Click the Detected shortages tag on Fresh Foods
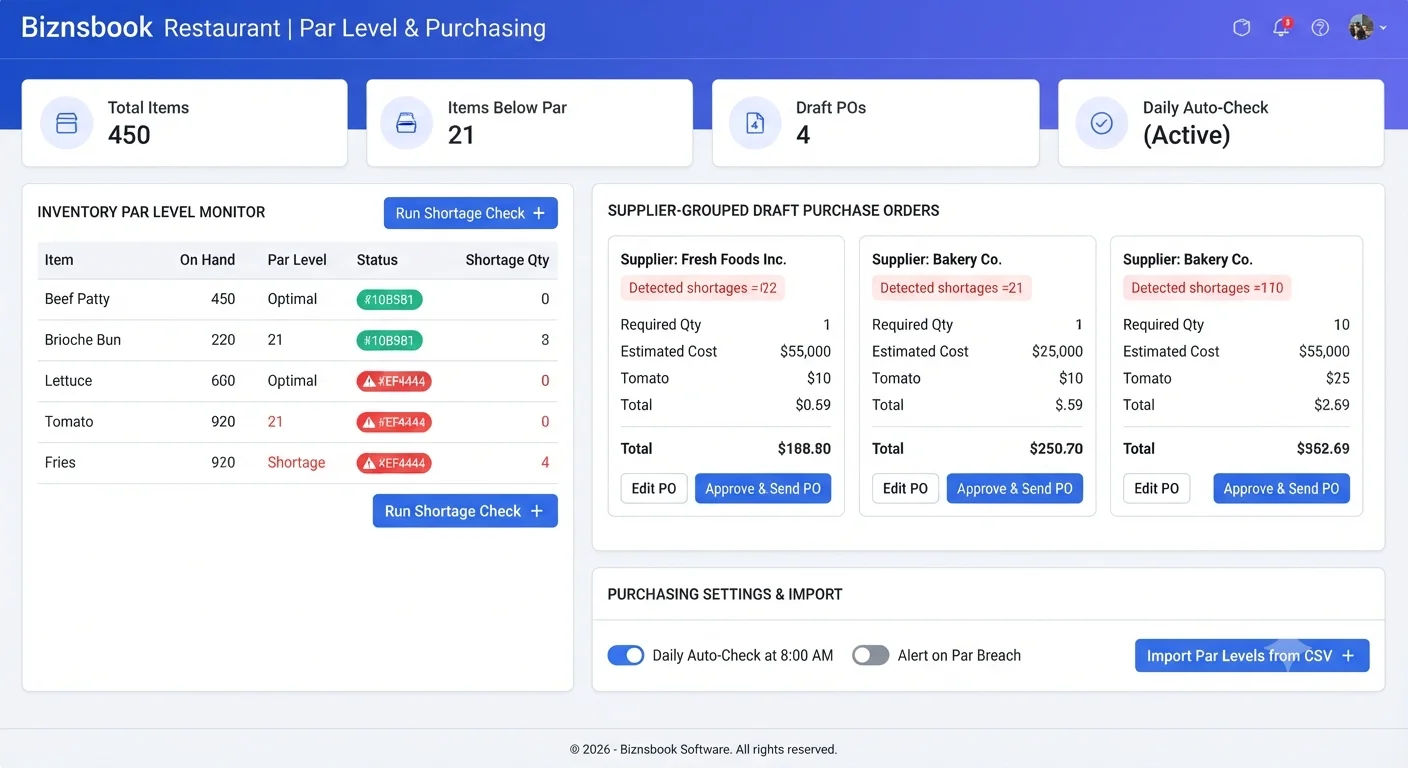Viewport: 1408px width, 768px height. click(x=702, y=288)
